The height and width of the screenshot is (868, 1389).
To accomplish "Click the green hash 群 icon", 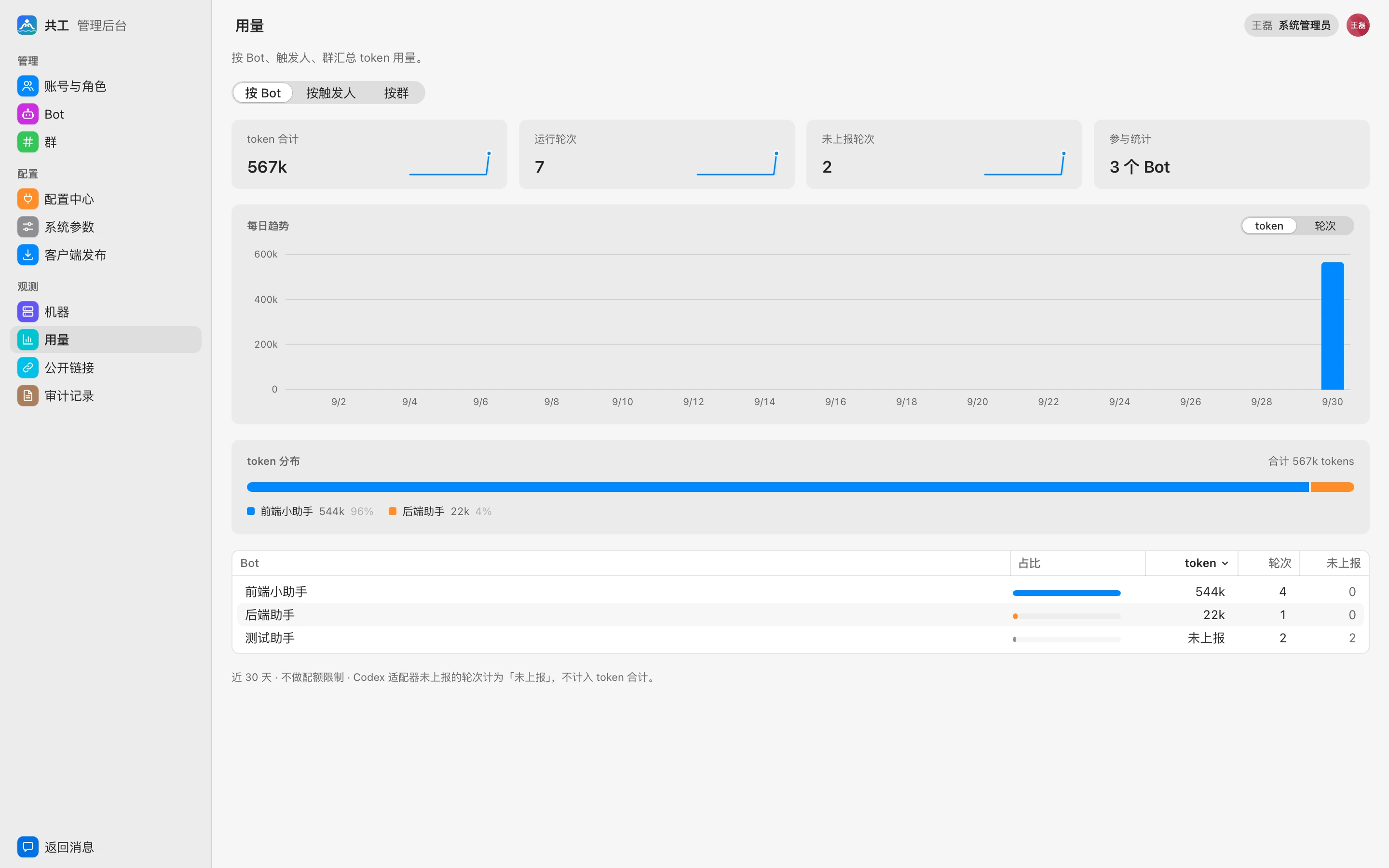I will pos(27,142).
